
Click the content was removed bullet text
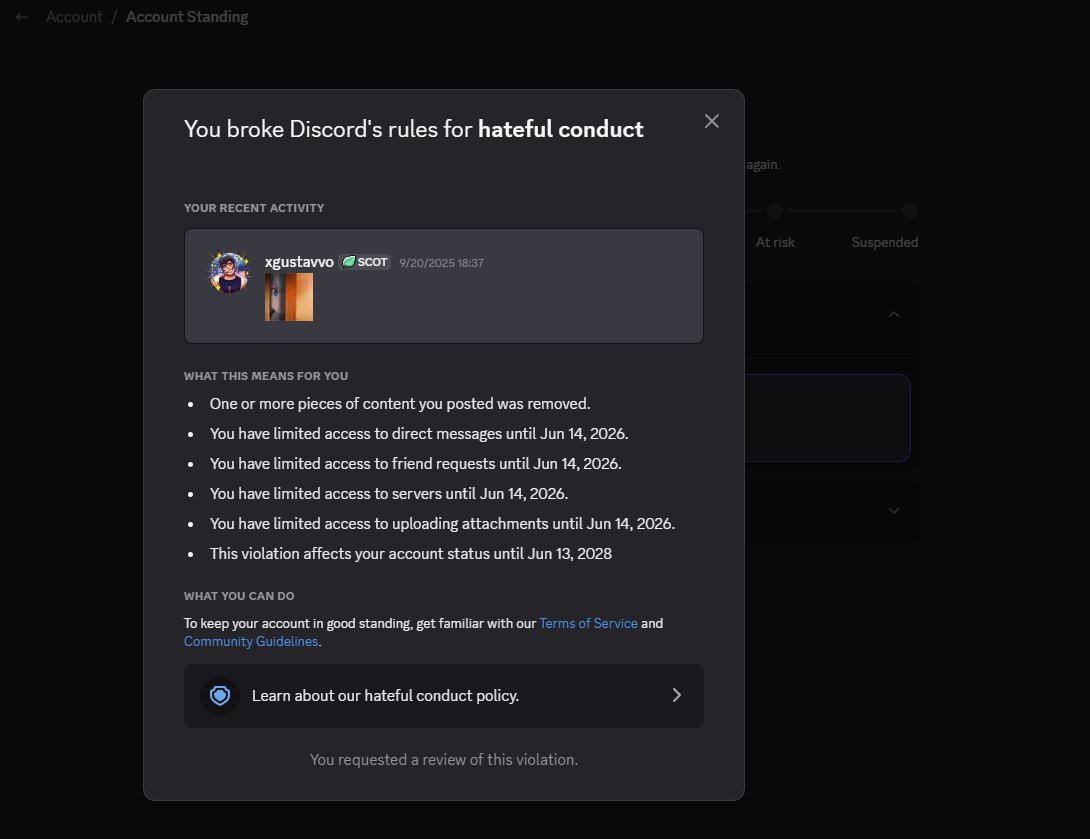click(x=400, y=404)
